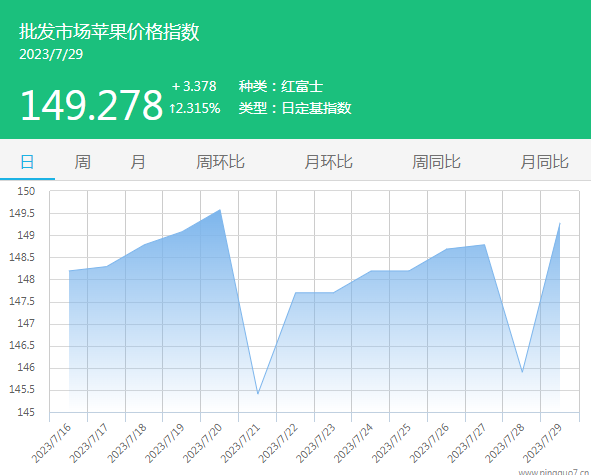Click the 149.278 index value
591x475 pixels.
(x=91, y=105)
